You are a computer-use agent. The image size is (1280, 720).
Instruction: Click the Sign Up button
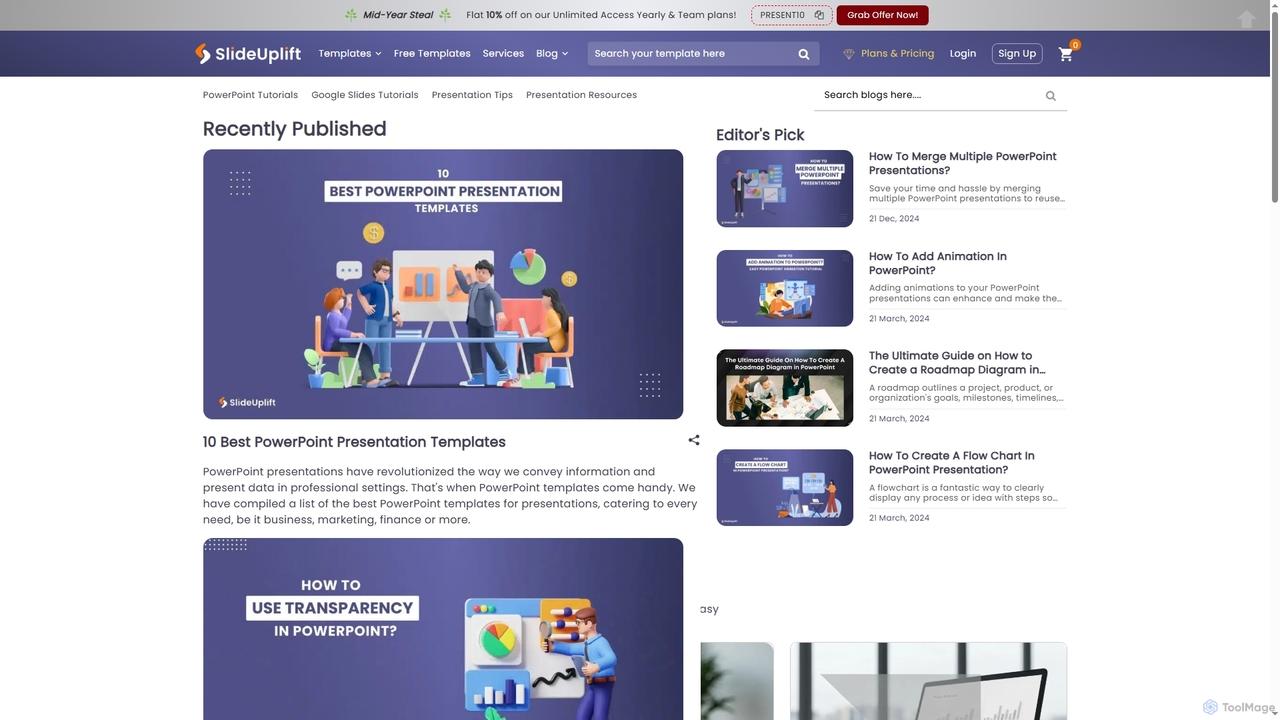point(1017,54)
